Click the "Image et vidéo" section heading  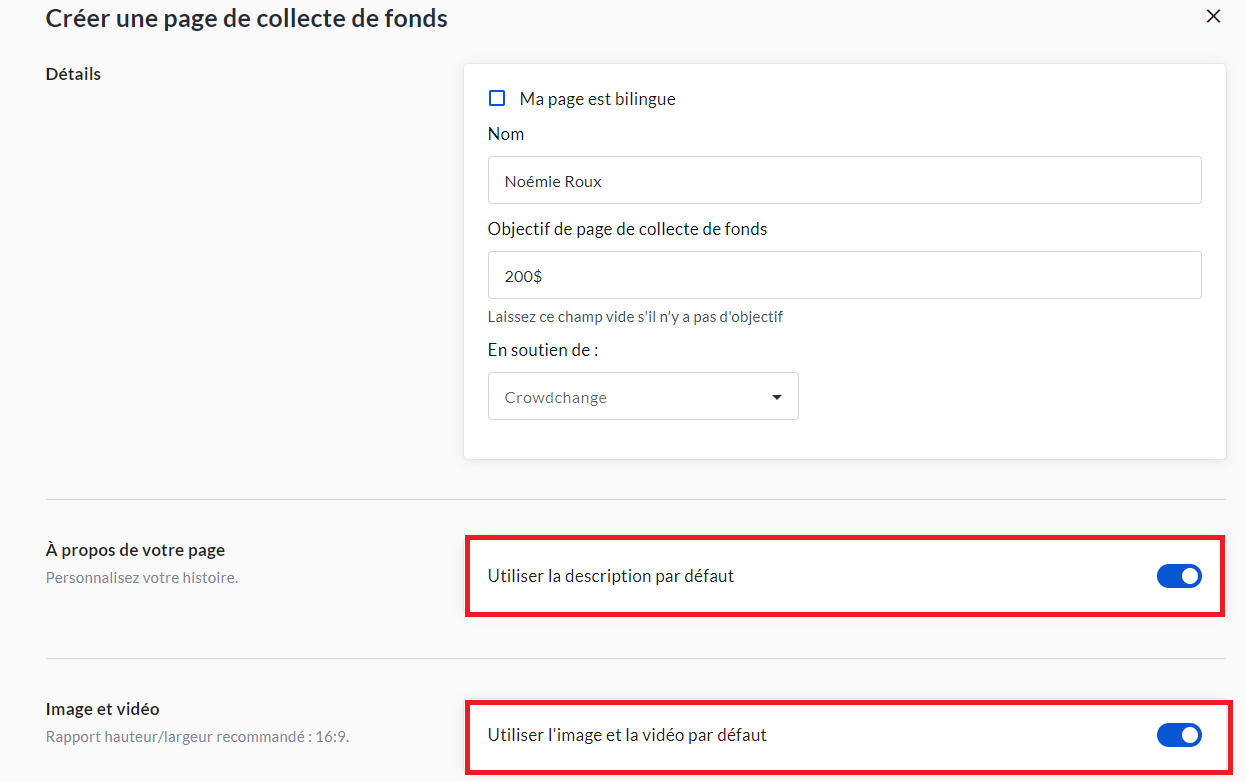(102, 709)
